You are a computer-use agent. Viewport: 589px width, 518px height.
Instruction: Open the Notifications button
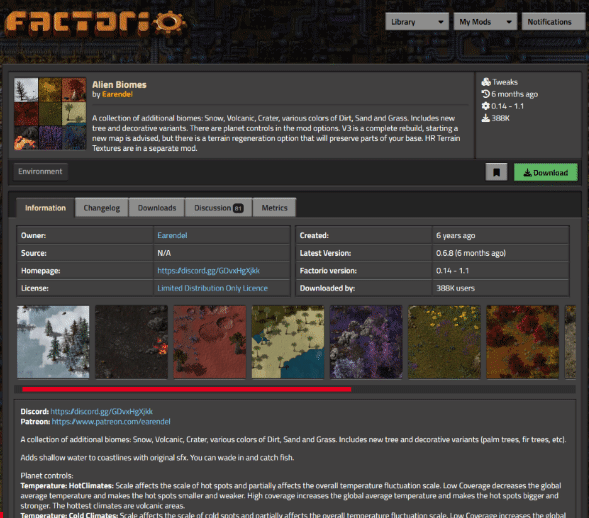click(x=553, y=22)
